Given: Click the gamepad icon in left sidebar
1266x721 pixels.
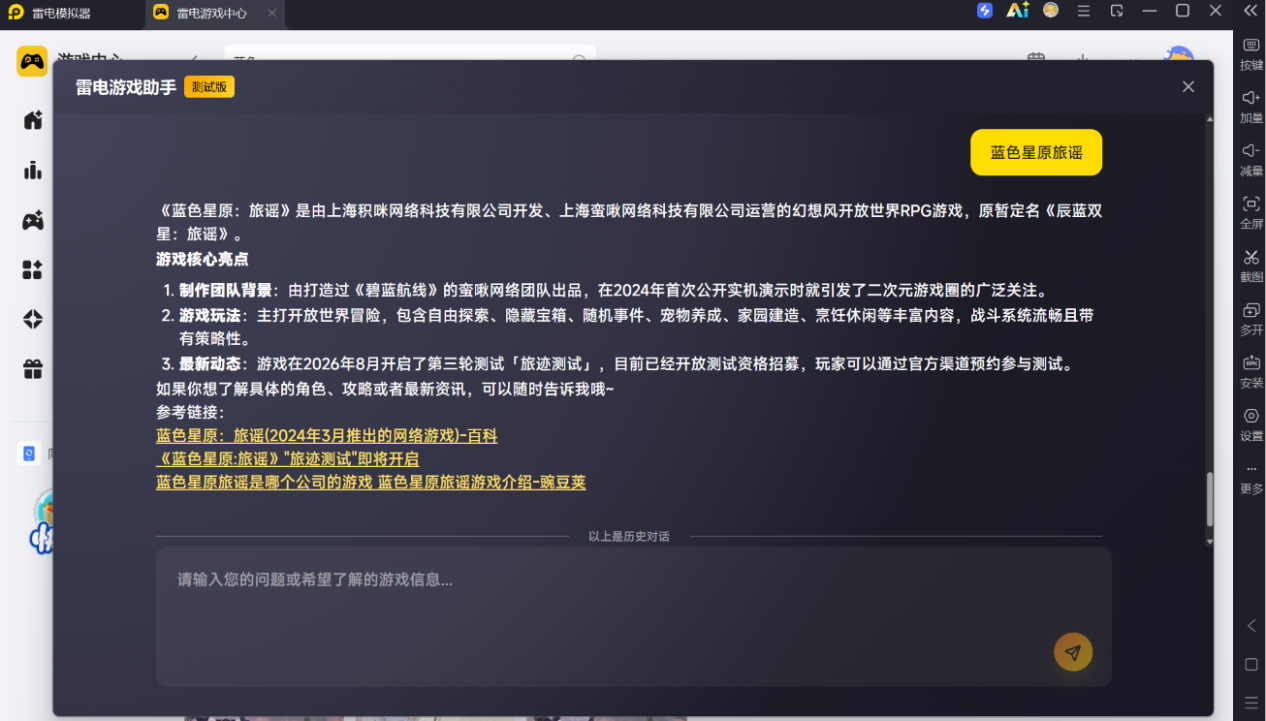Looking at the screenshot, I should click(33, 220).
